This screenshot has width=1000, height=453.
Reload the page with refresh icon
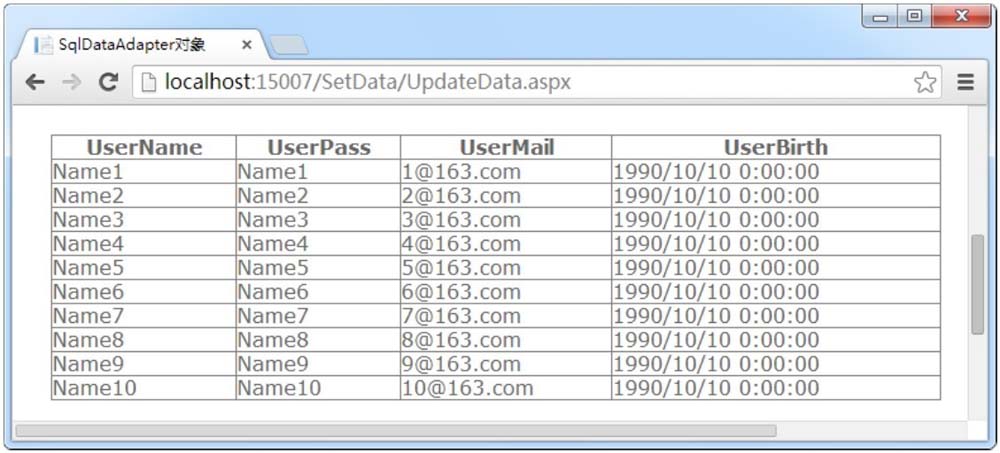point(109,82)
